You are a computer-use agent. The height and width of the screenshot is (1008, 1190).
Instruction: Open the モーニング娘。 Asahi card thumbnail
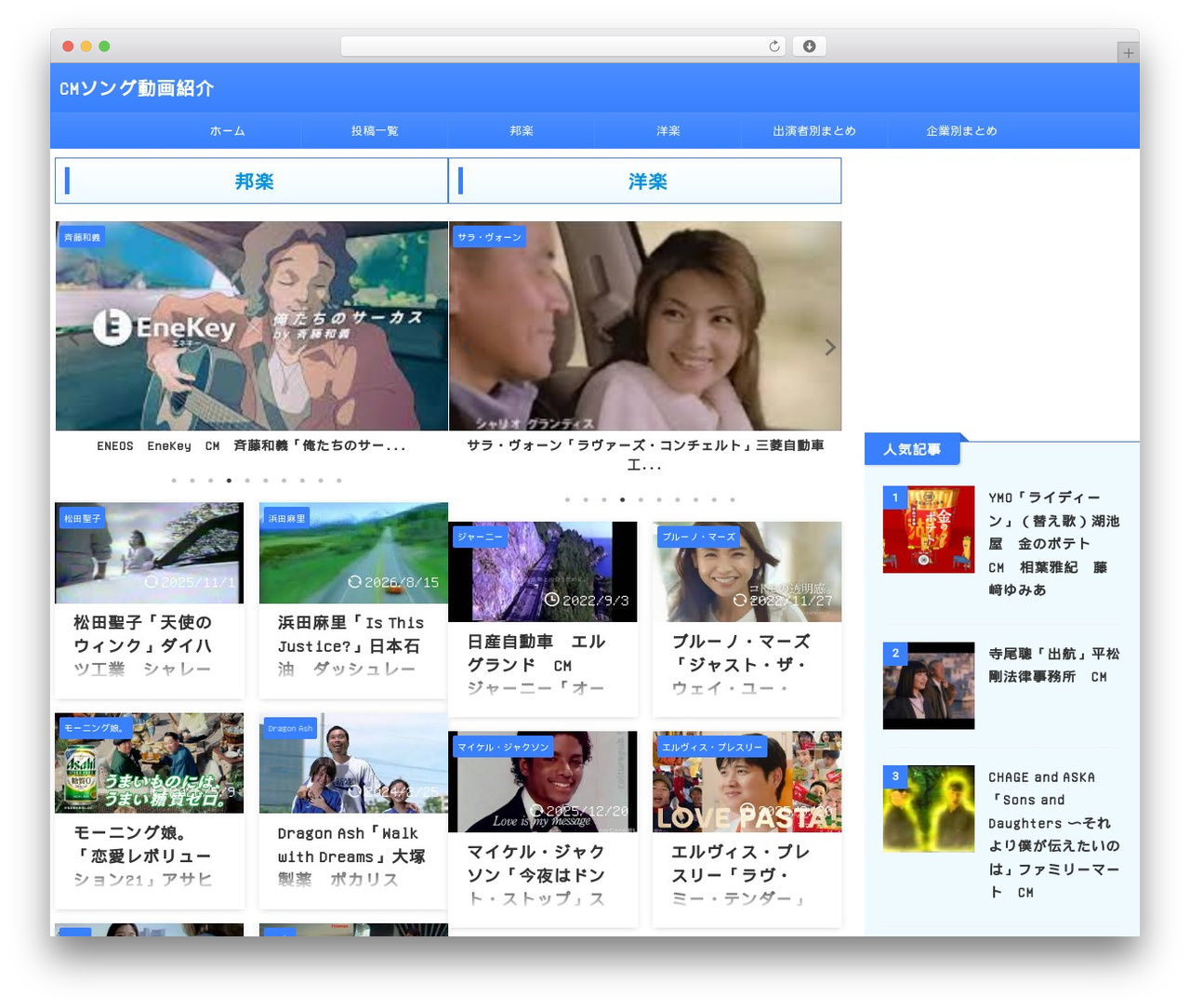point(150,763)
